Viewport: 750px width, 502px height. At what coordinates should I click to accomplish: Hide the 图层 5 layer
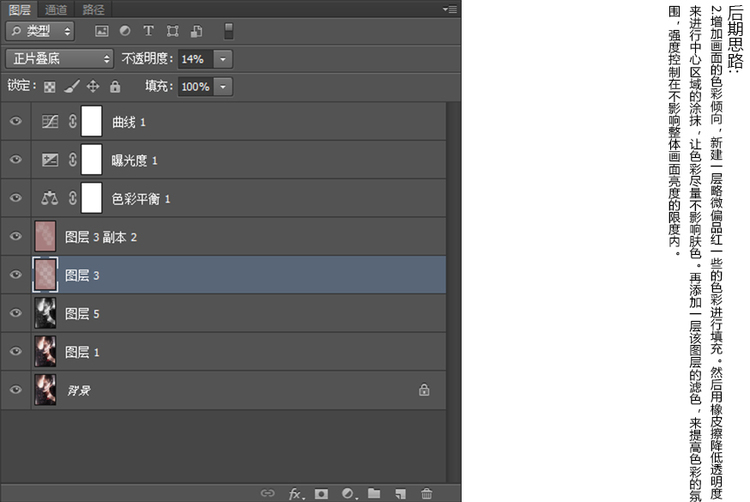pos(15,313)
